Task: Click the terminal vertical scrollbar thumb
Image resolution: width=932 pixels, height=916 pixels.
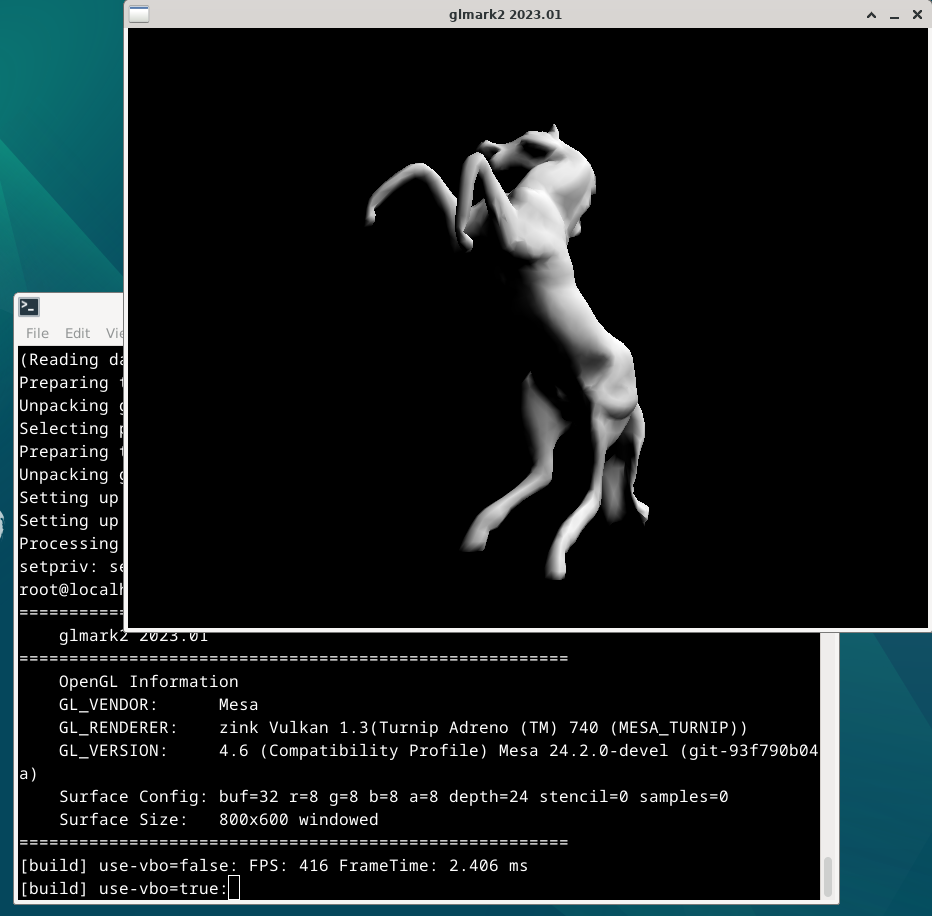Action: tap(828, 876)
